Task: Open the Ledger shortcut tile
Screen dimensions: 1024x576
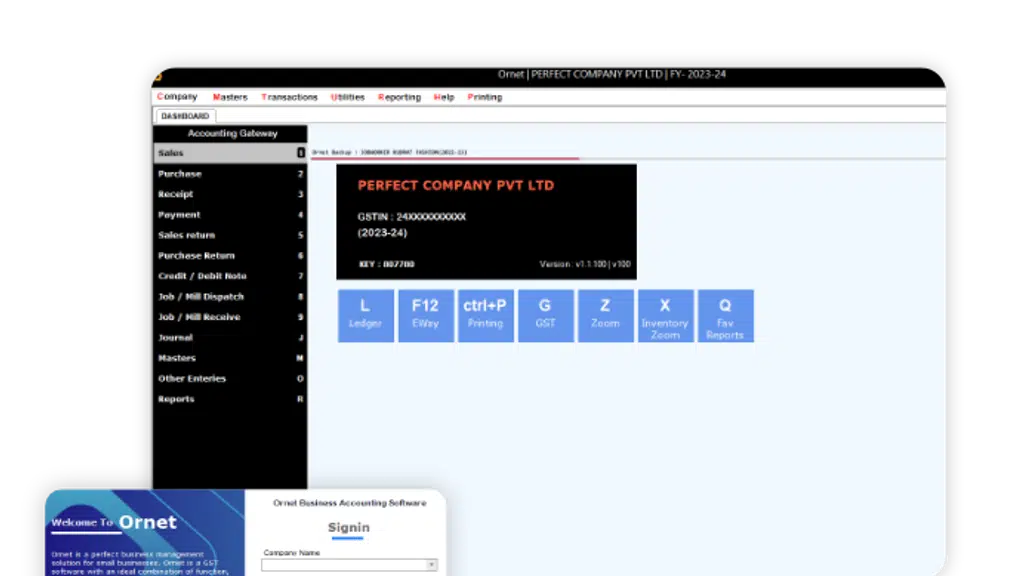Action: pyautogui.click(x=366, y=316)
